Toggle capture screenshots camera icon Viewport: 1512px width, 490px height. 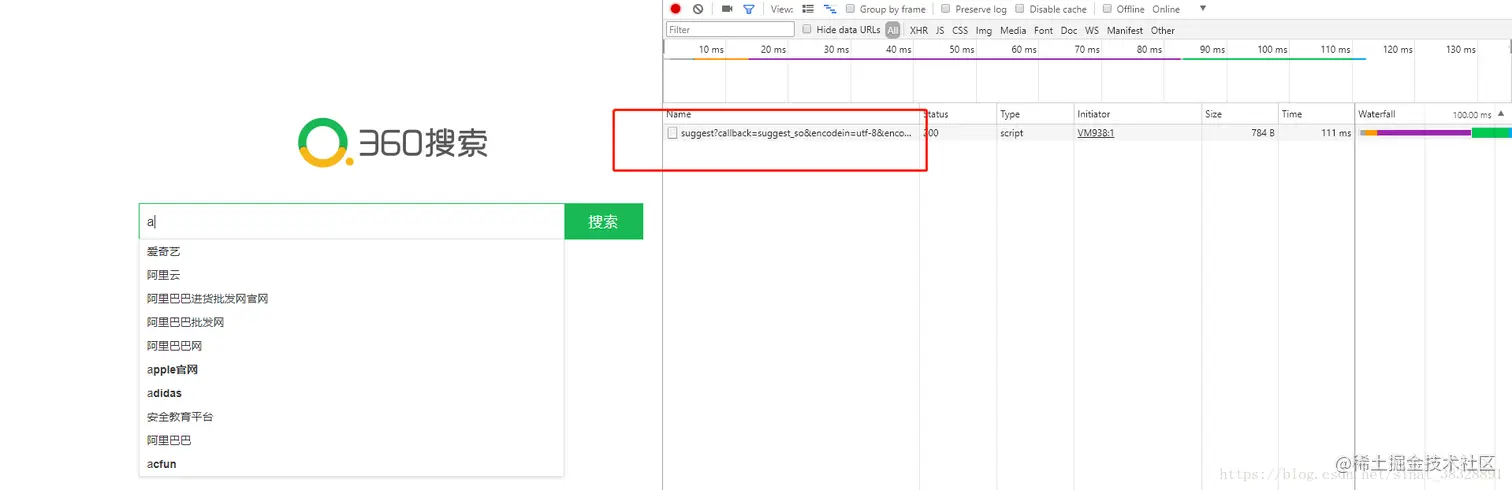point(727,9)
